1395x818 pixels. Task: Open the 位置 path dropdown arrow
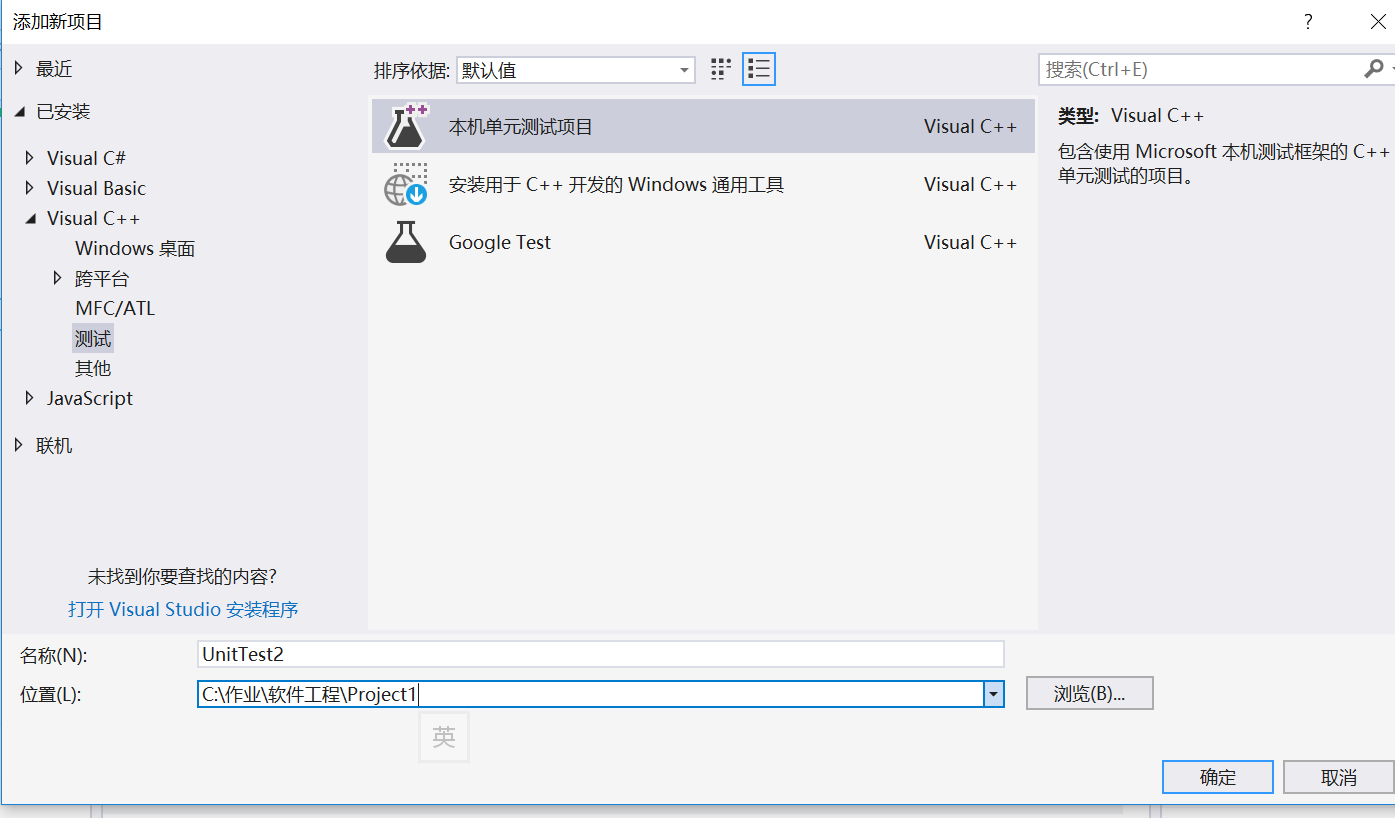(993, 694)
